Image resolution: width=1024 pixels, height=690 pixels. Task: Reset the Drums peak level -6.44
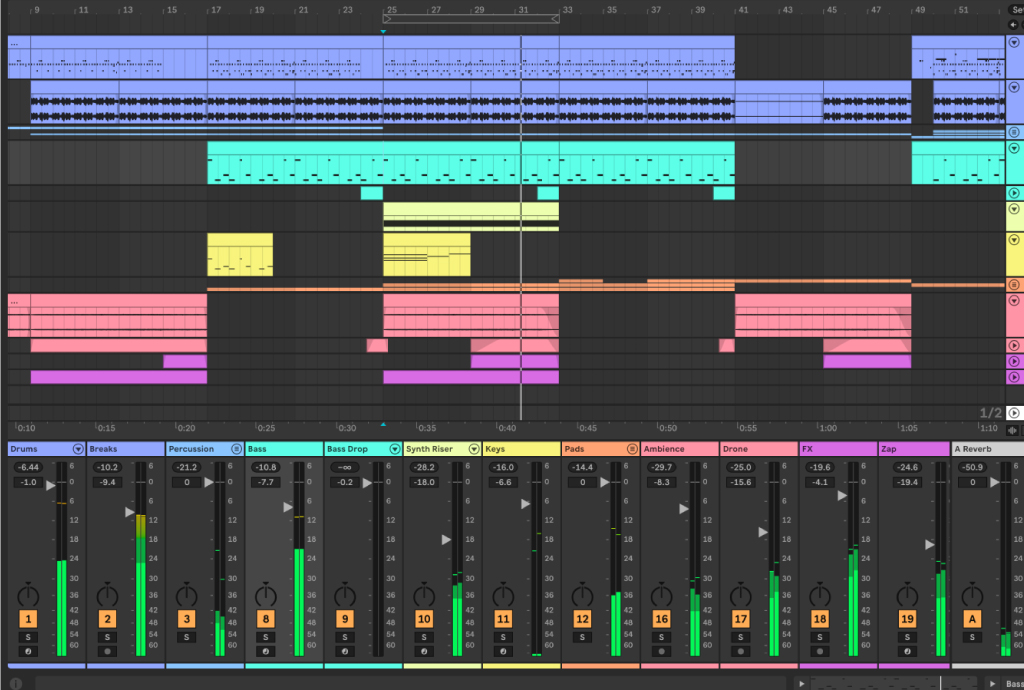[29, 467]
